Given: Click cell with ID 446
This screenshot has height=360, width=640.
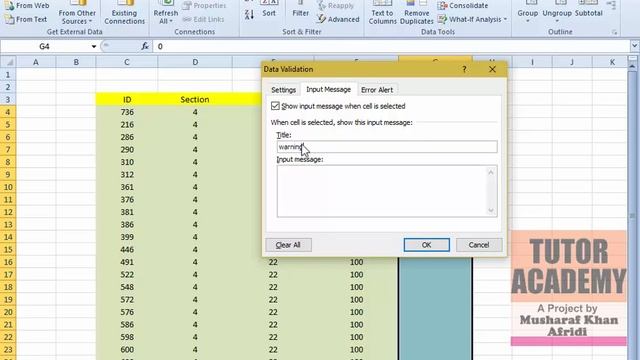Looking at the screenshot, I should click(127, 250).
